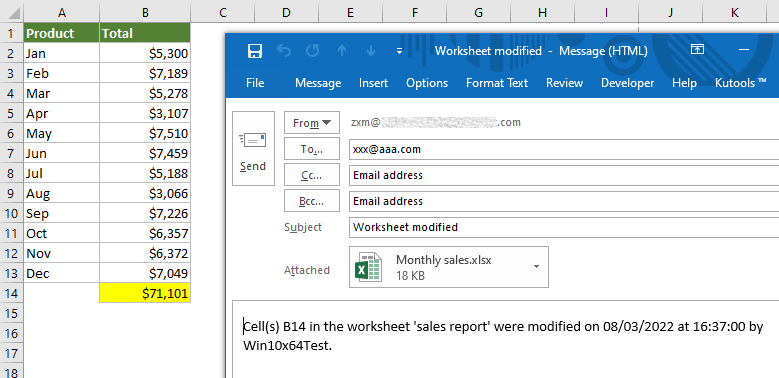Screen dimensions: 779x378
Task: Open the Options ribbon tab
Action: (427, 83)
